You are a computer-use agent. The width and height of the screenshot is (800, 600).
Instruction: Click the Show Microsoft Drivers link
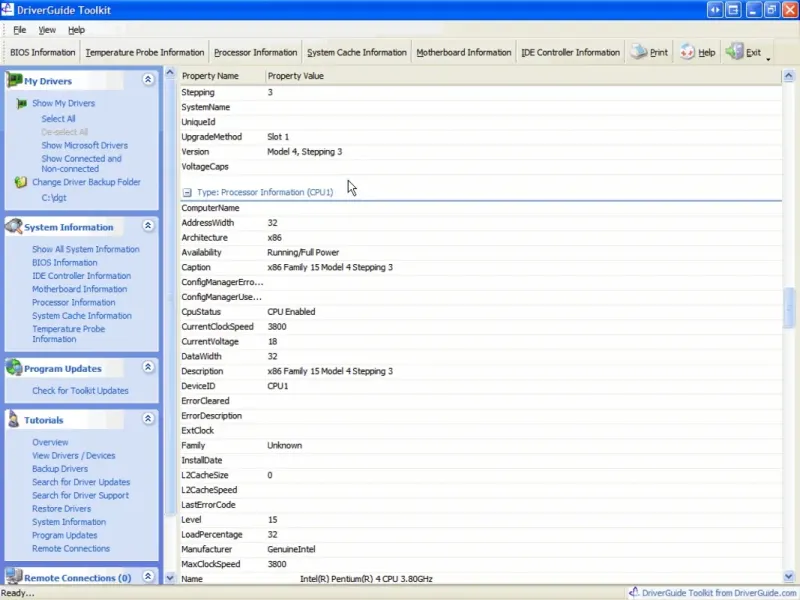click(x=85, y=145)
